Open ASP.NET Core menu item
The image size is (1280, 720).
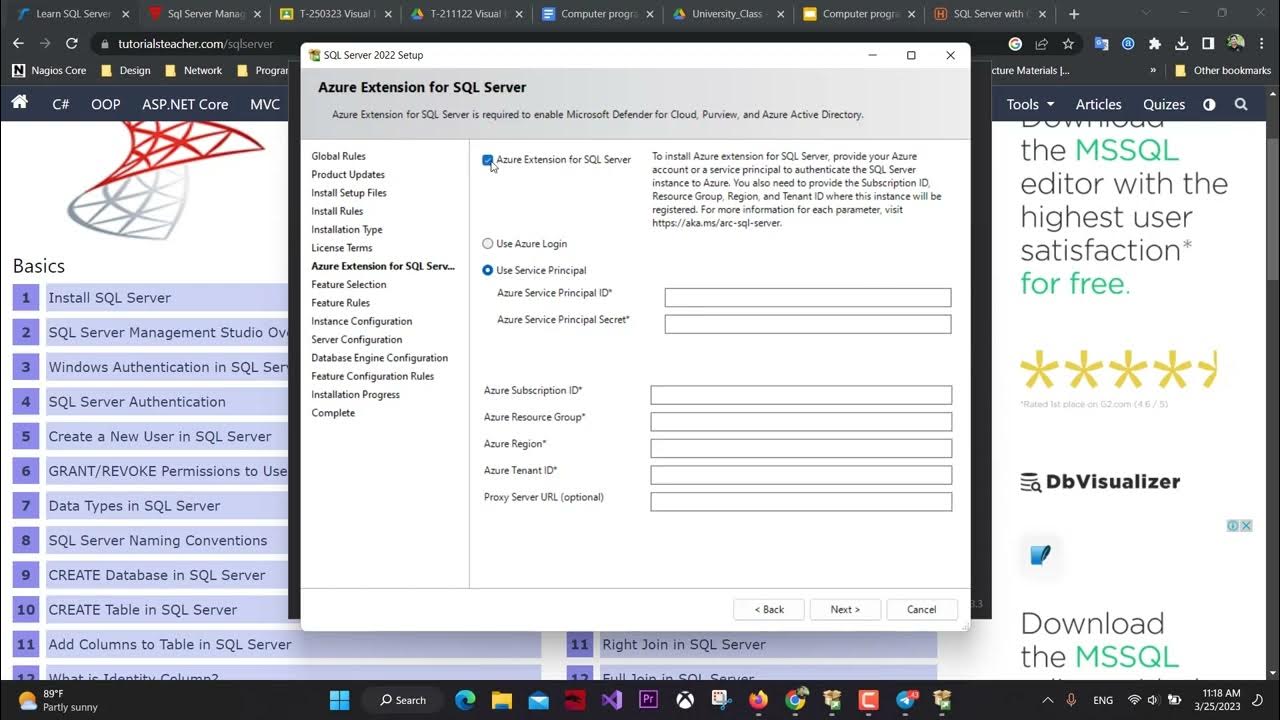point(185,104)
